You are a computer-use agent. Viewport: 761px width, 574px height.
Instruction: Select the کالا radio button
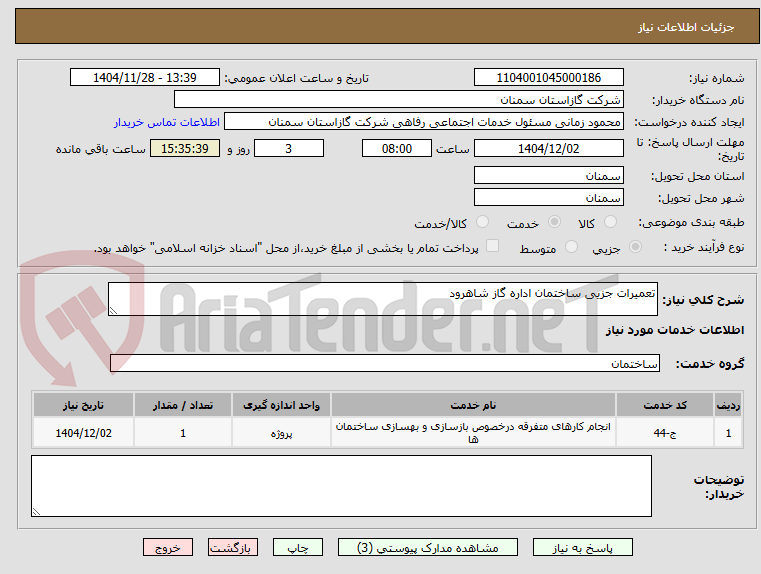pyautogui.click(x=610, y=222)
